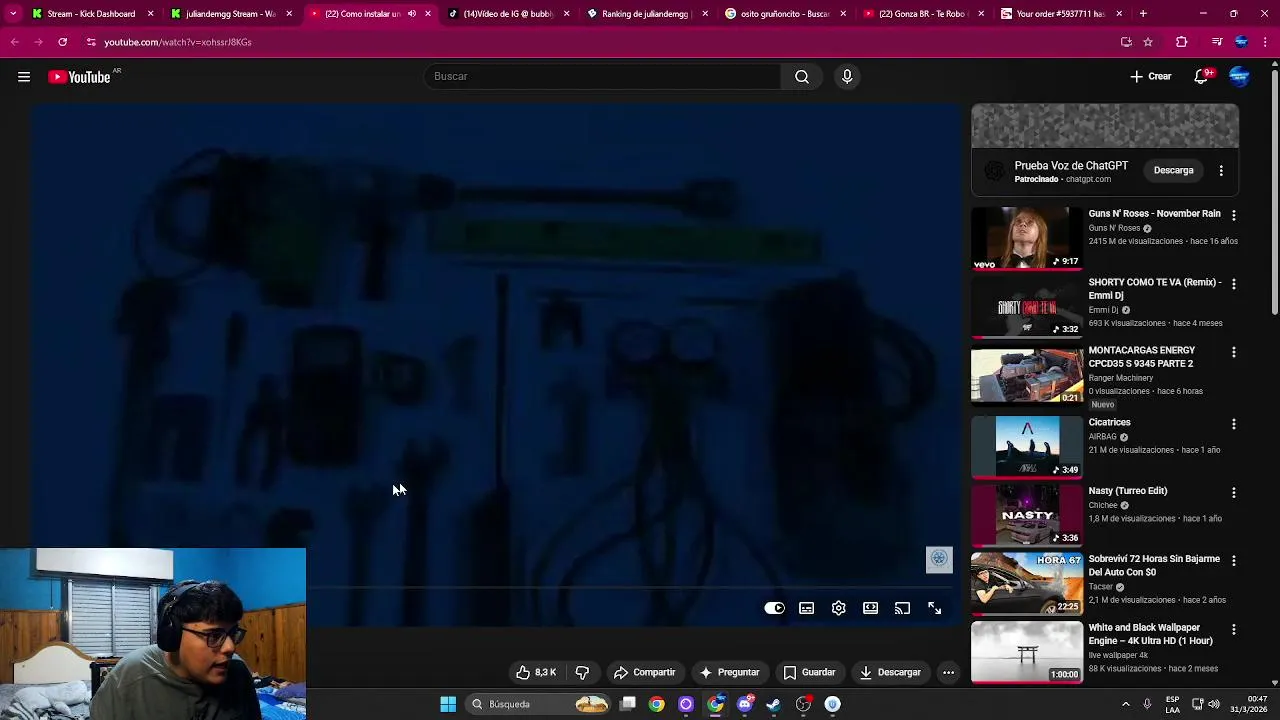This screenshot has width=1280, height=720.
Task: Cast the video to a TV
Action: 903,608
